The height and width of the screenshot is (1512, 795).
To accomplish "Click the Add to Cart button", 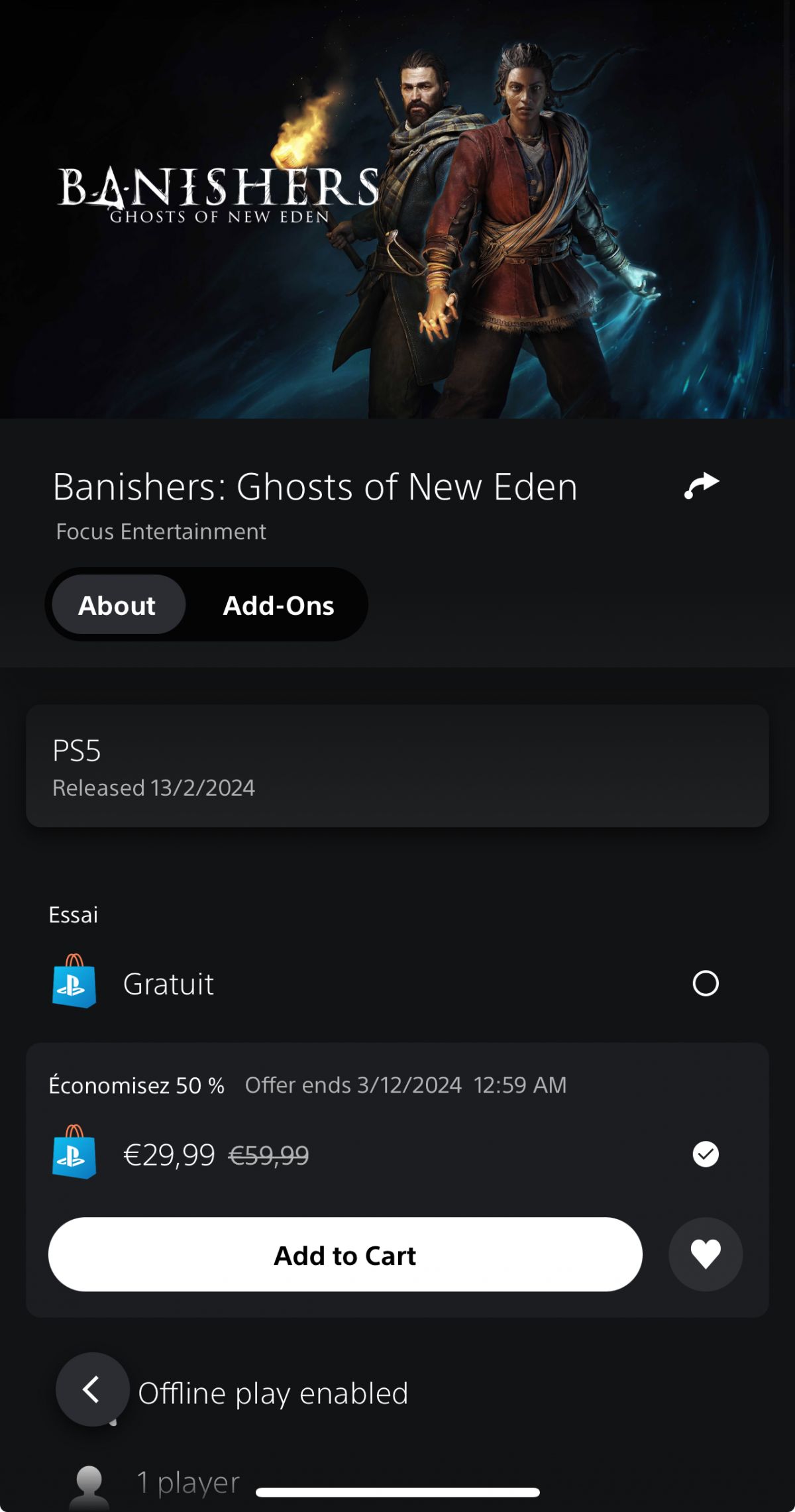I will pyautogui.click(x=345, y=1254).
